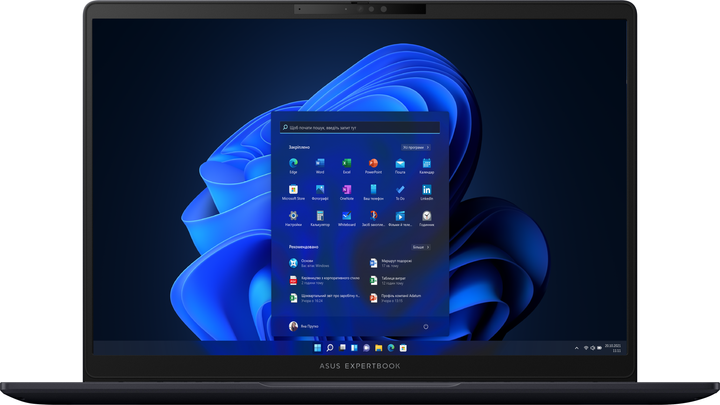Expand all apps with 'Усі програми' button

(415, 147)
